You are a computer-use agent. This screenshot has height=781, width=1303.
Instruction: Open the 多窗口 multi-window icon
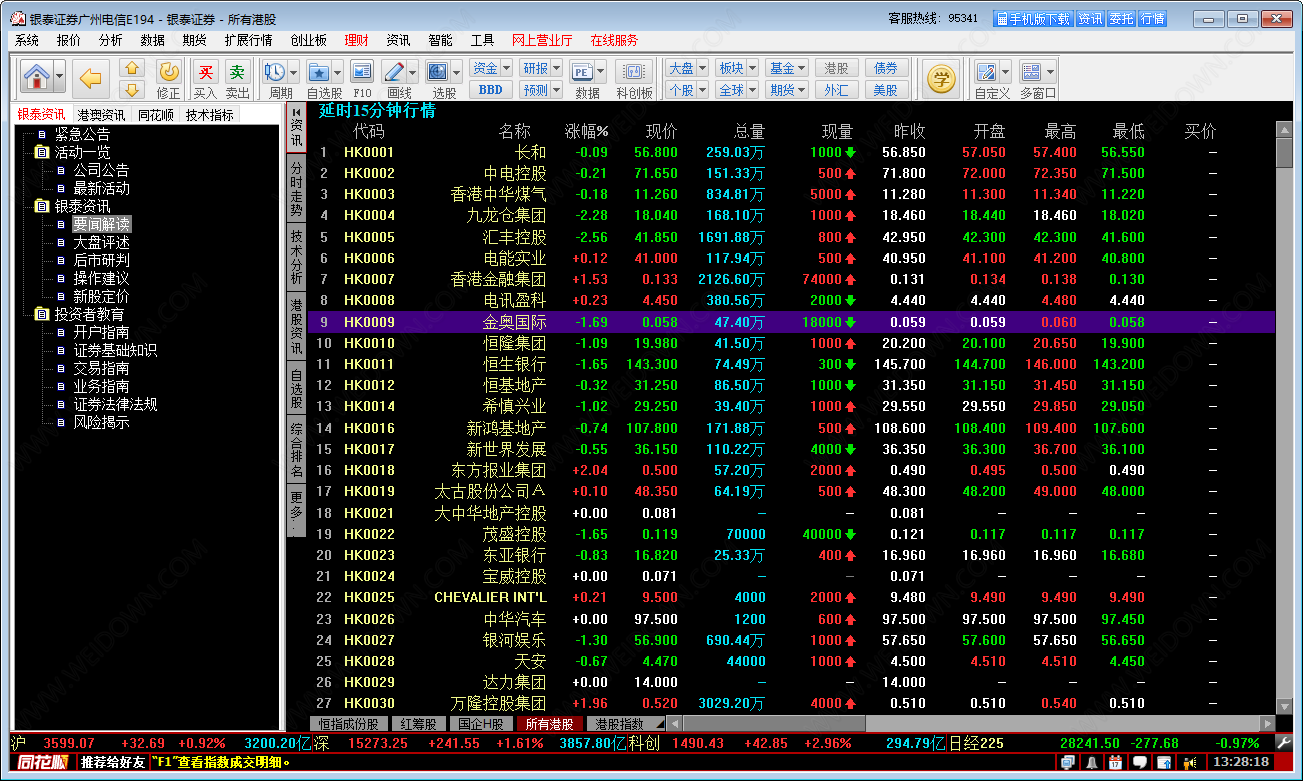[x=1030, y=72]
